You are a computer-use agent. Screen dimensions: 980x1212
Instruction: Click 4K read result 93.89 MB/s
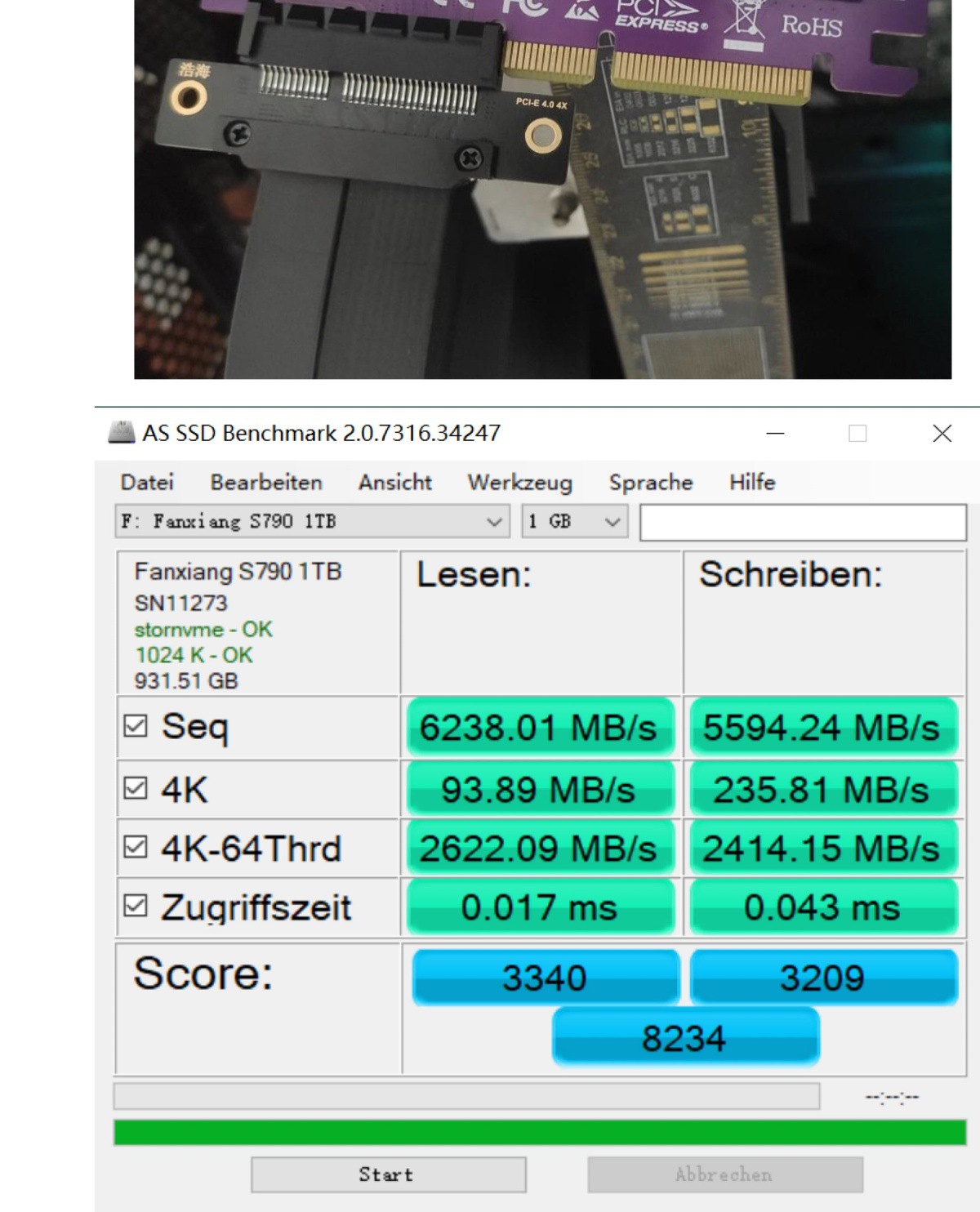[540, 789]
